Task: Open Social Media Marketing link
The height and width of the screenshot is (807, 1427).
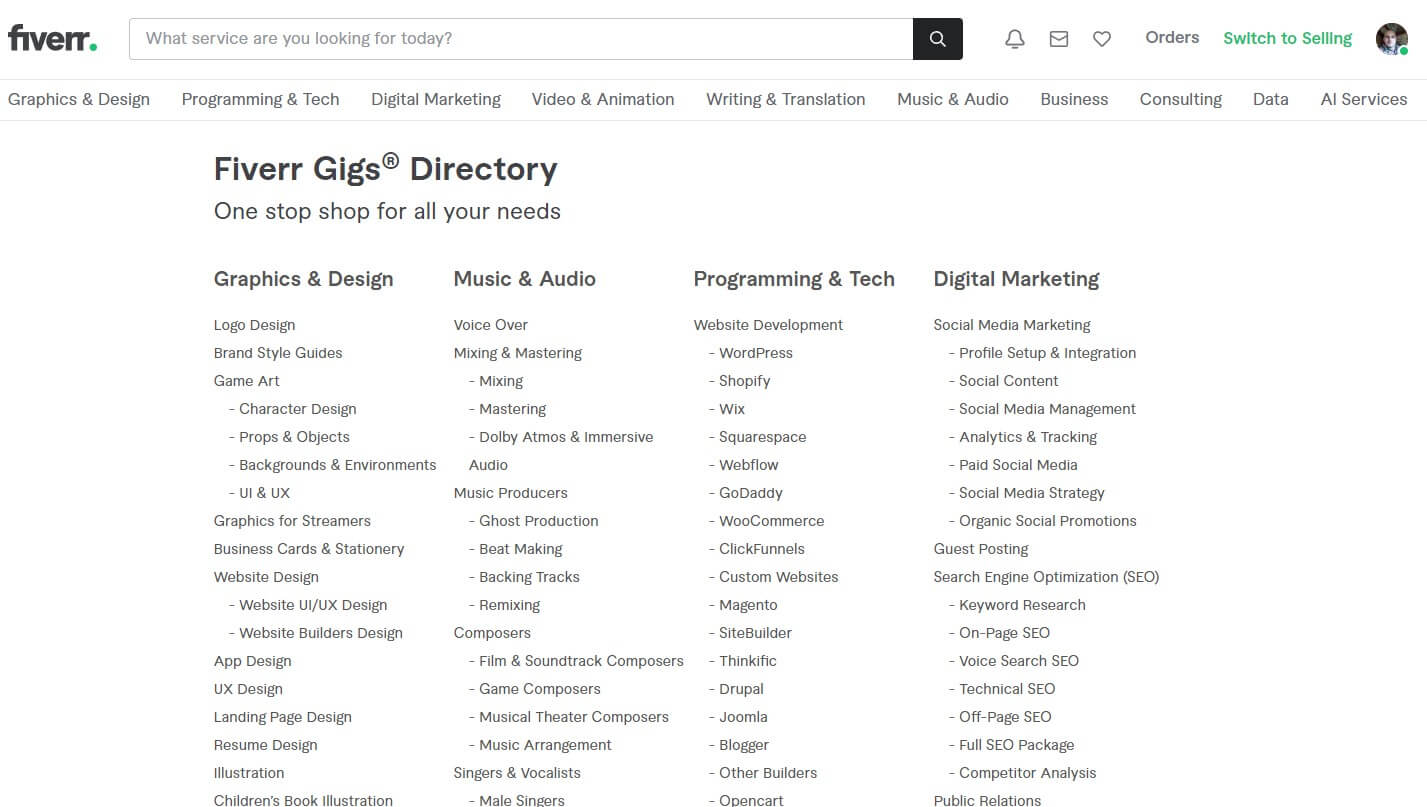Action: (1012, 325)
